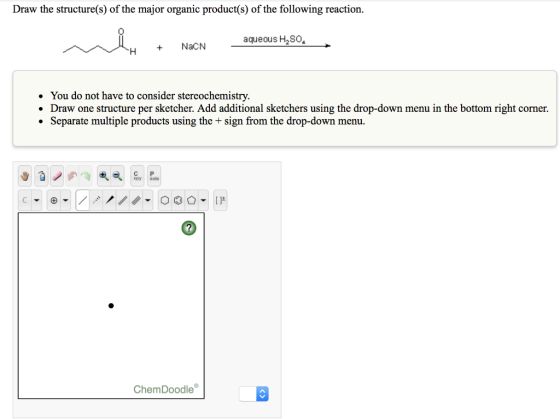Open the bond types dropdown arrow
The width and height of the screenshot is (560, 419).
pos(148,200)
